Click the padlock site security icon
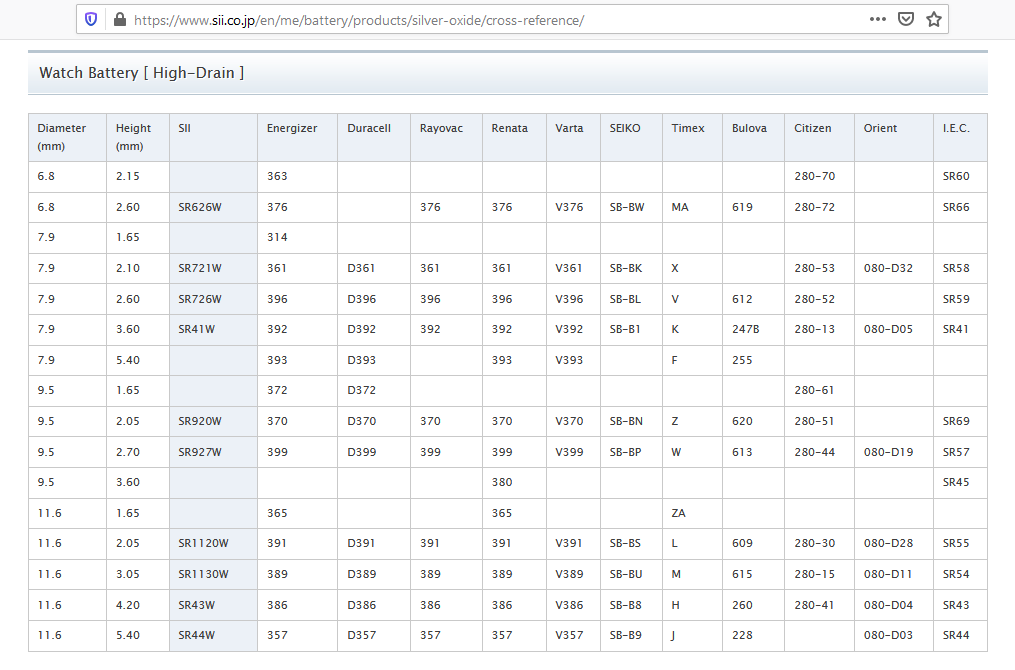 (x=120, y=19)
